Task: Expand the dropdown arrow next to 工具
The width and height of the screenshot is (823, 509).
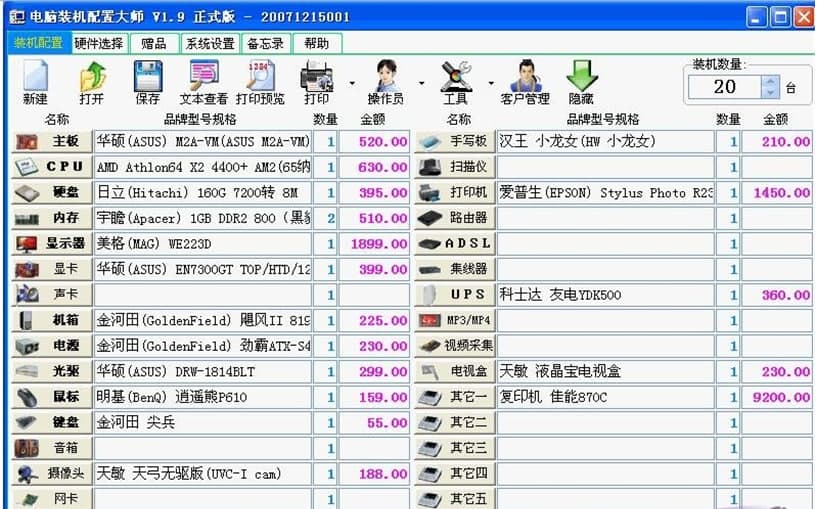Action: (491, 83)
